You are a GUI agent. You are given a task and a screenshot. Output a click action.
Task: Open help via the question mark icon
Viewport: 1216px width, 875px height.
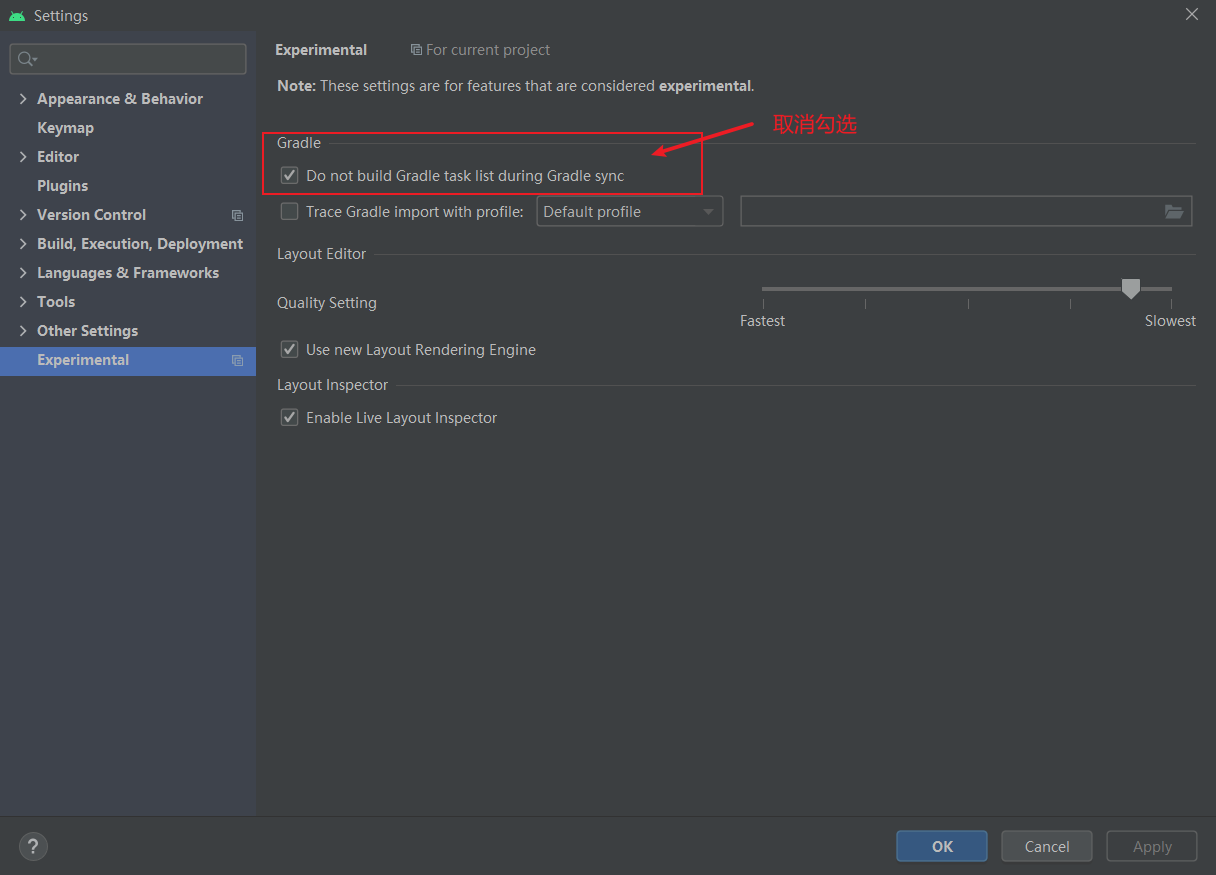[32, 846]
